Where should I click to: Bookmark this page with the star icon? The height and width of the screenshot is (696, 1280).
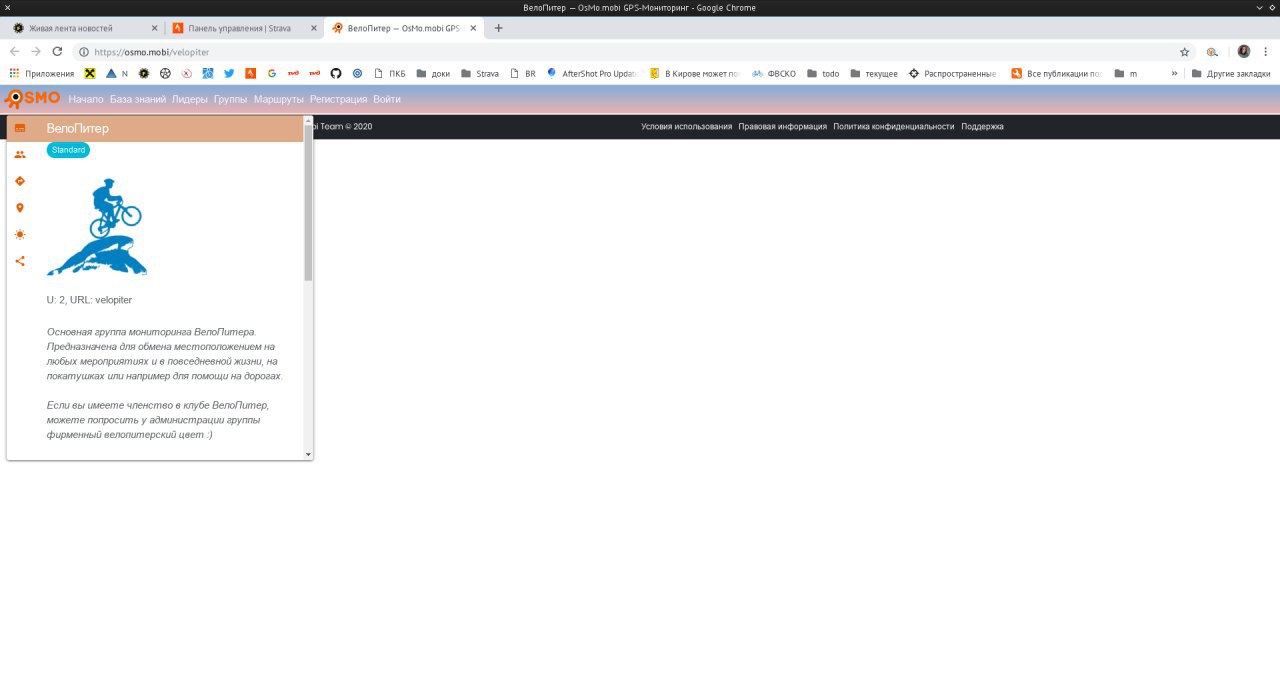pos(1185,52)
